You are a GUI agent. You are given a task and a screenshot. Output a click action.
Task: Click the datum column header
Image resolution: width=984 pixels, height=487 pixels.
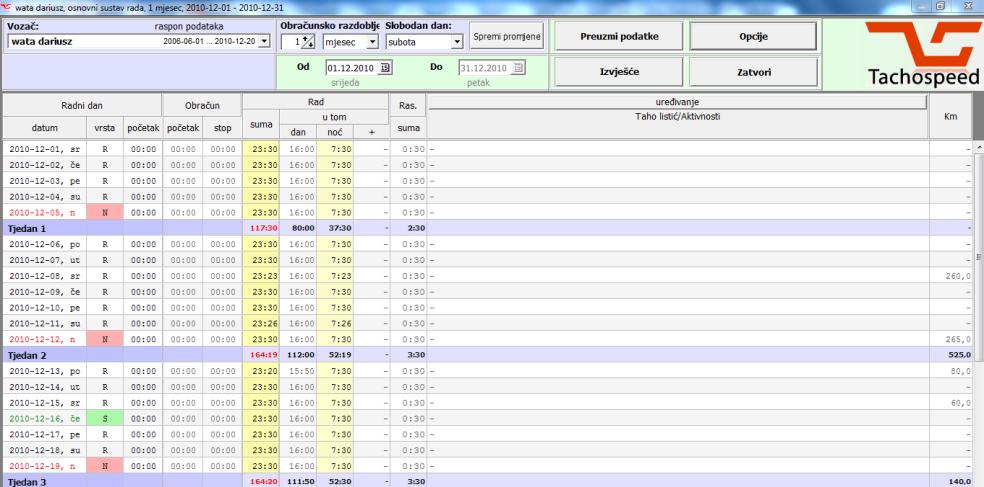click(45, 128)
